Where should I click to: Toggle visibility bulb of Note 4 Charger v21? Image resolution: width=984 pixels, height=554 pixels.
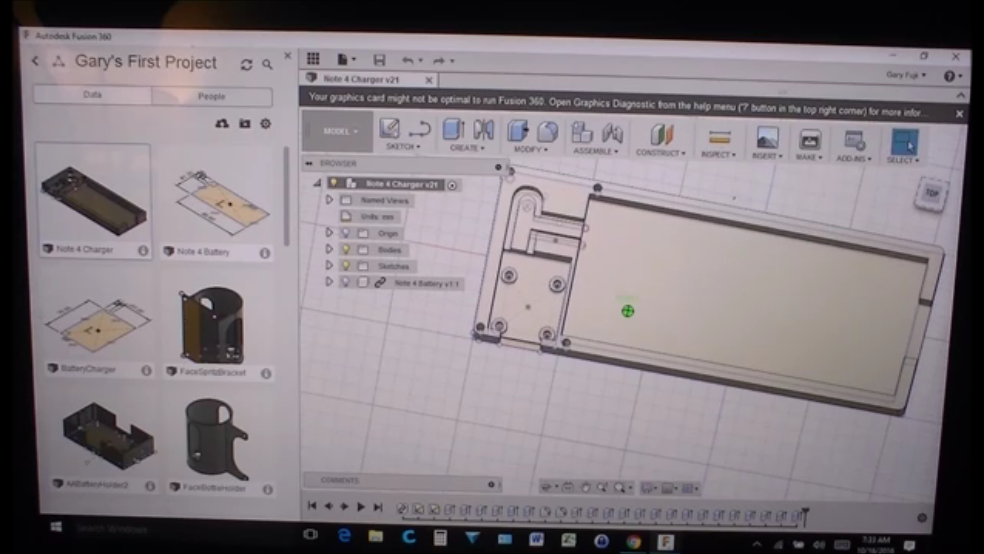click(334, 183)
